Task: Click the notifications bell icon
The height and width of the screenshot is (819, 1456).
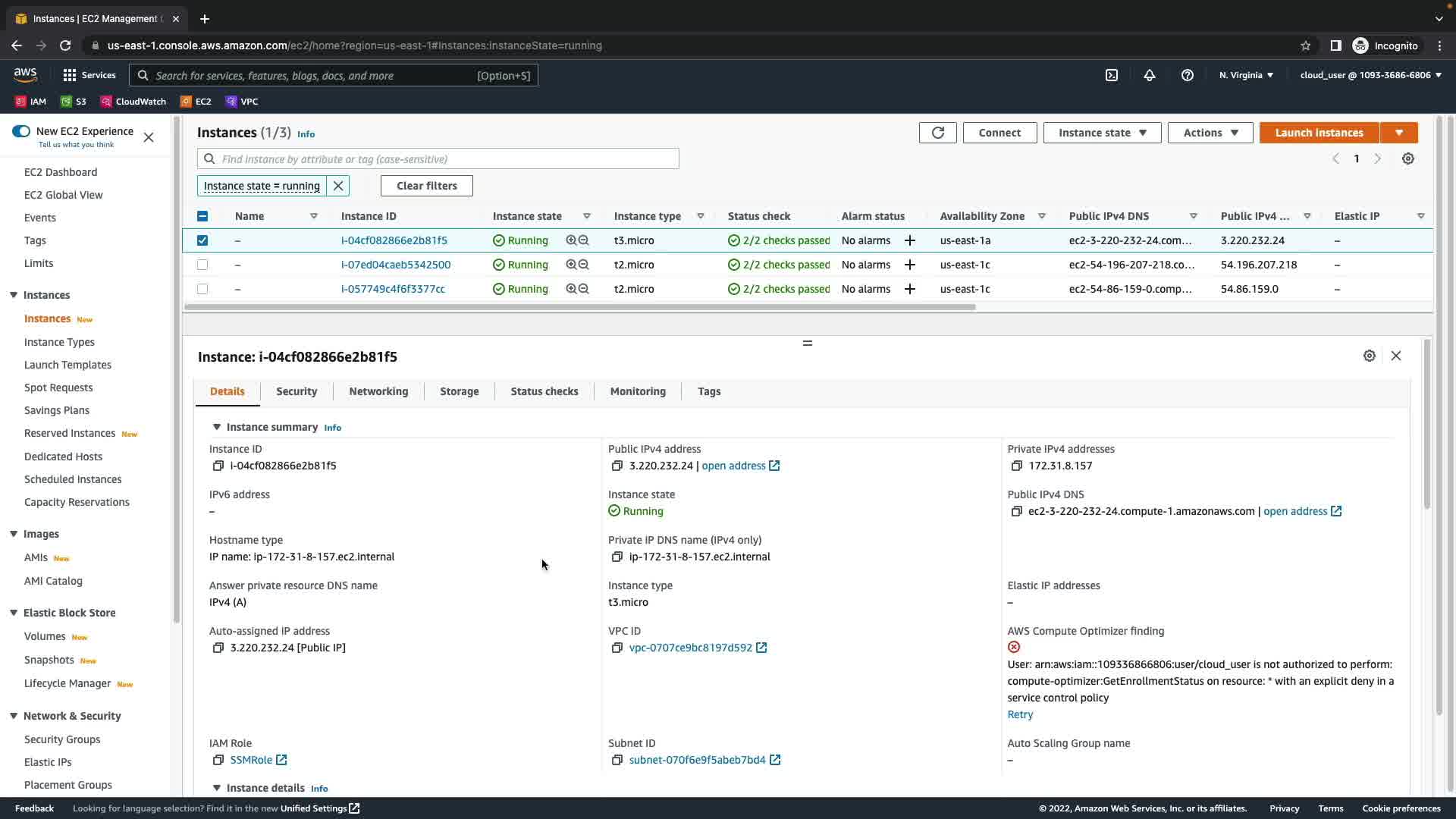Action: 1150,75
